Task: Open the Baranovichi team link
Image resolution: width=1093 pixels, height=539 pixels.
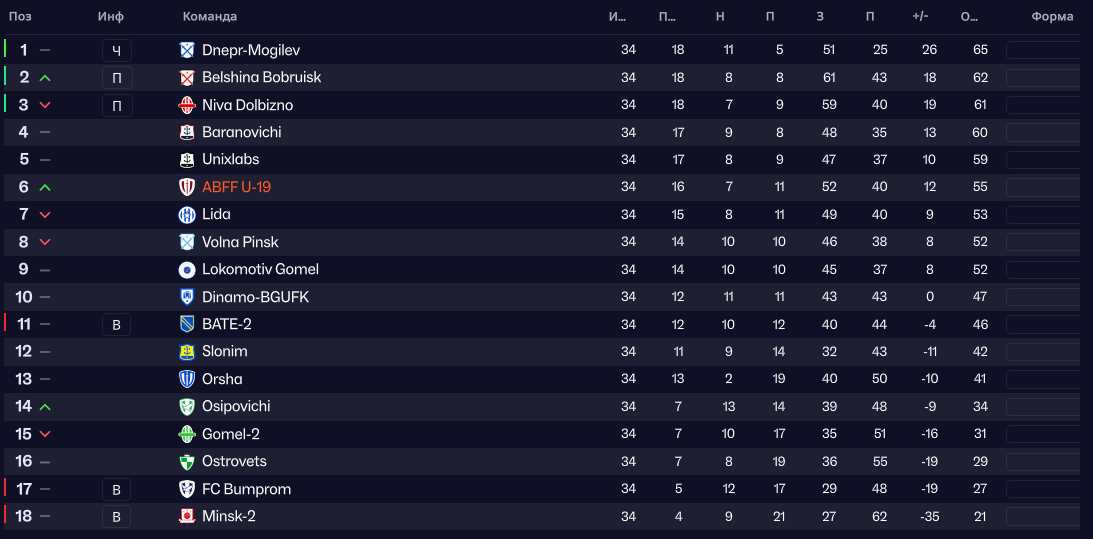Action: 241,132
